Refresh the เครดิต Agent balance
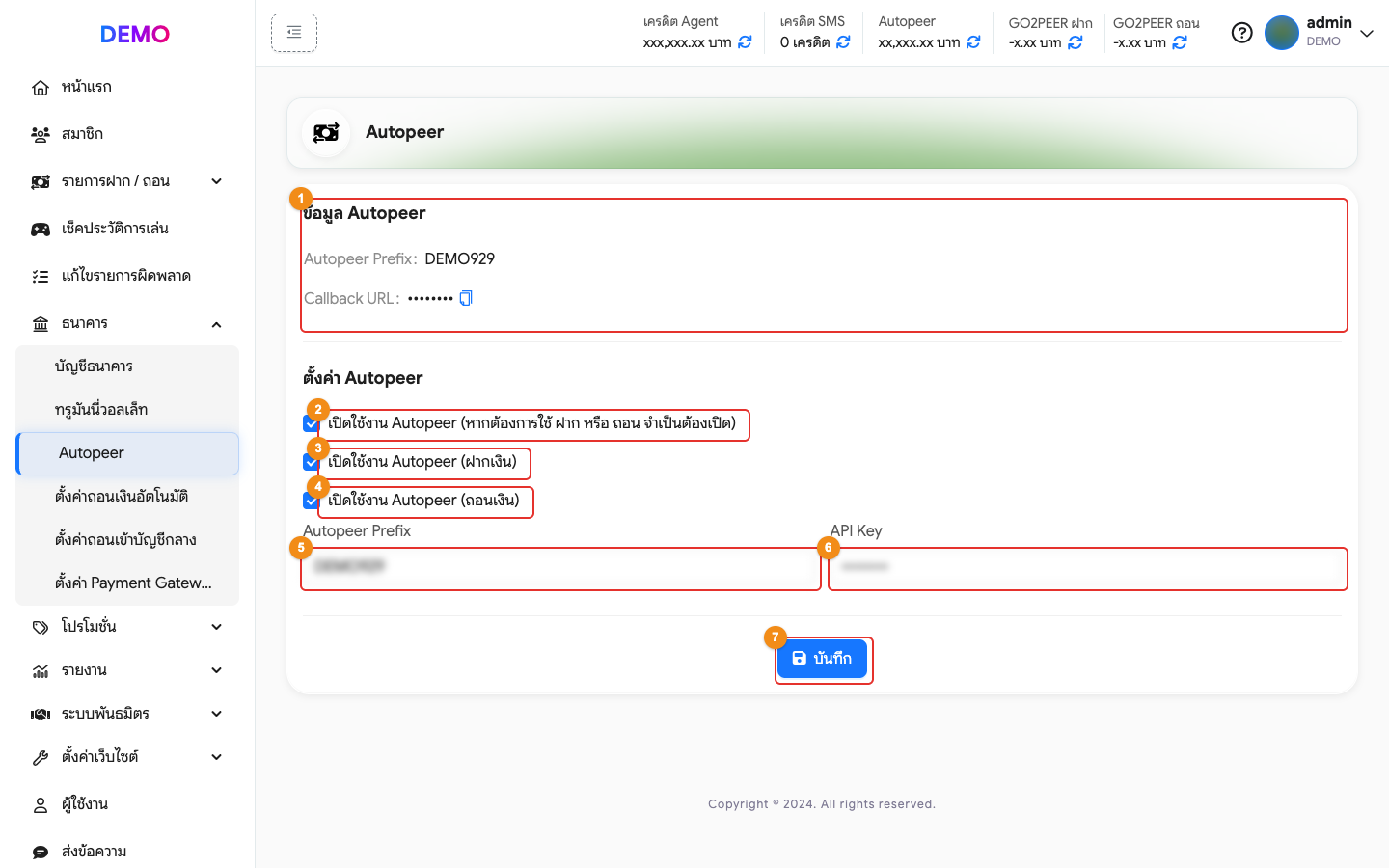The width and height of the screenshot is (1389, 868). tap(745, 42)
